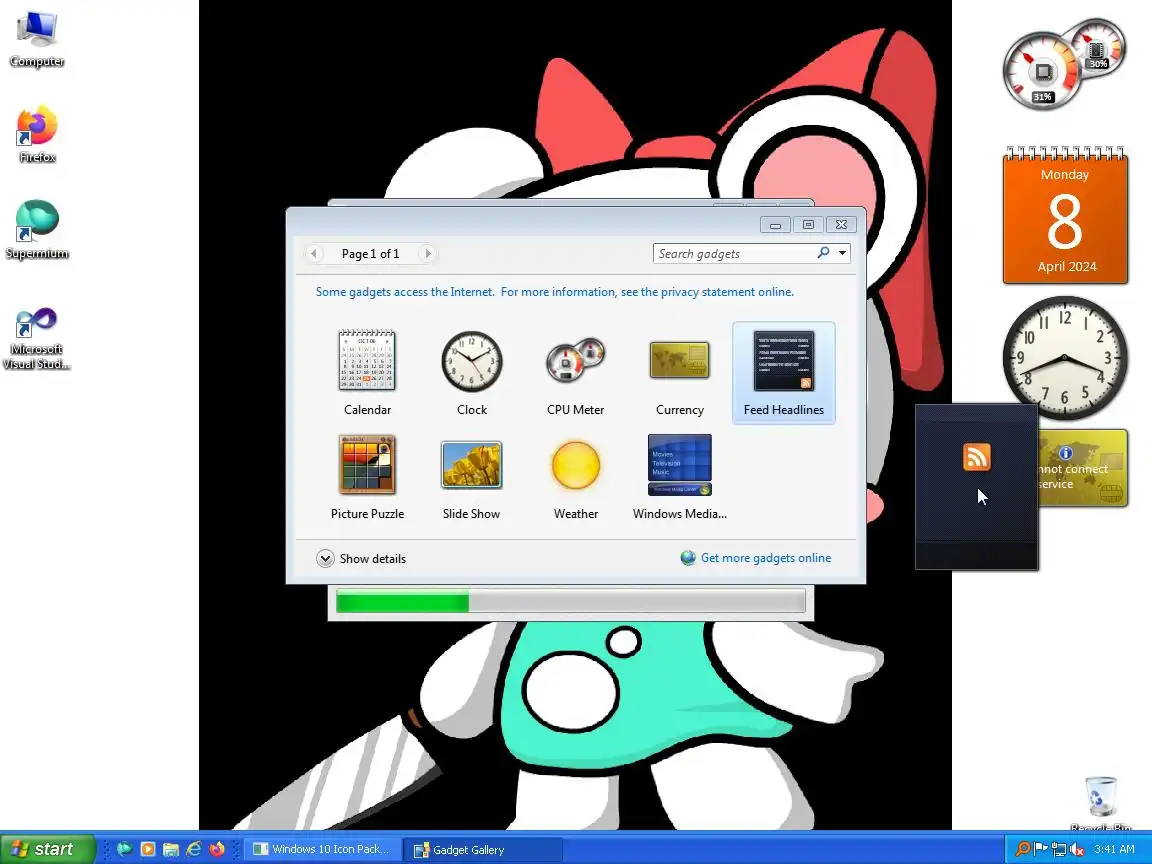
Task: Click into the Search gadgets field
Action: point(735,253)
